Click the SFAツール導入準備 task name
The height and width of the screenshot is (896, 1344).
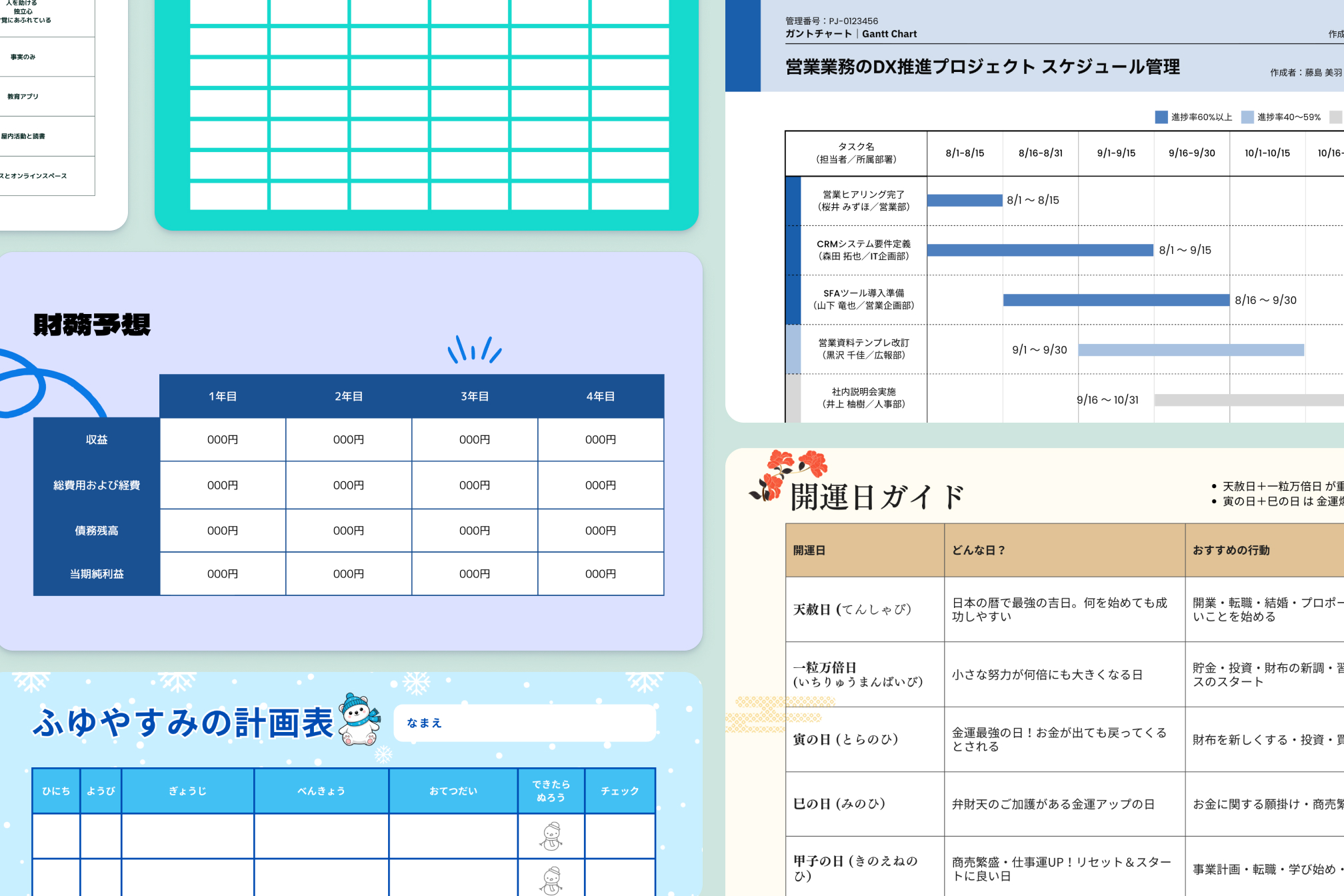863,293
